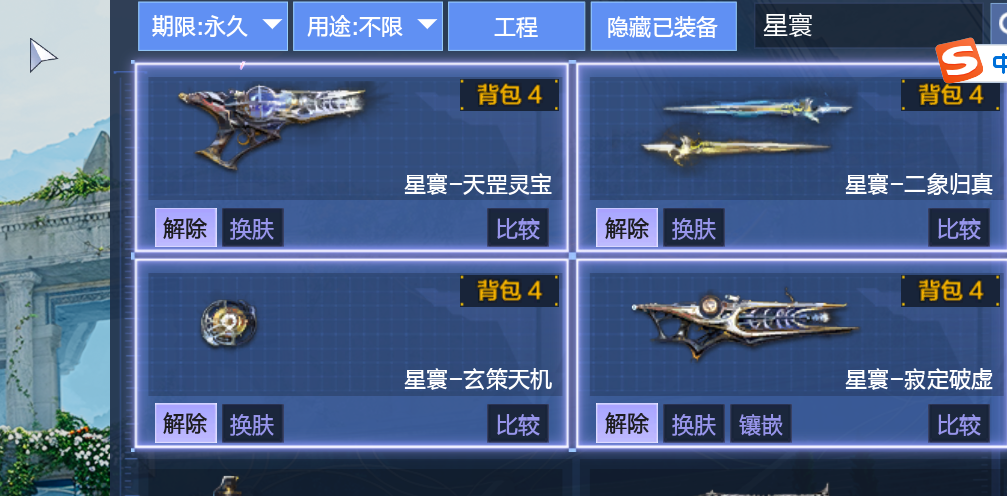Click the 星寰-玄策天机 grenade icon
Viewport: 1007px width, 496px height.
point(229,324)
